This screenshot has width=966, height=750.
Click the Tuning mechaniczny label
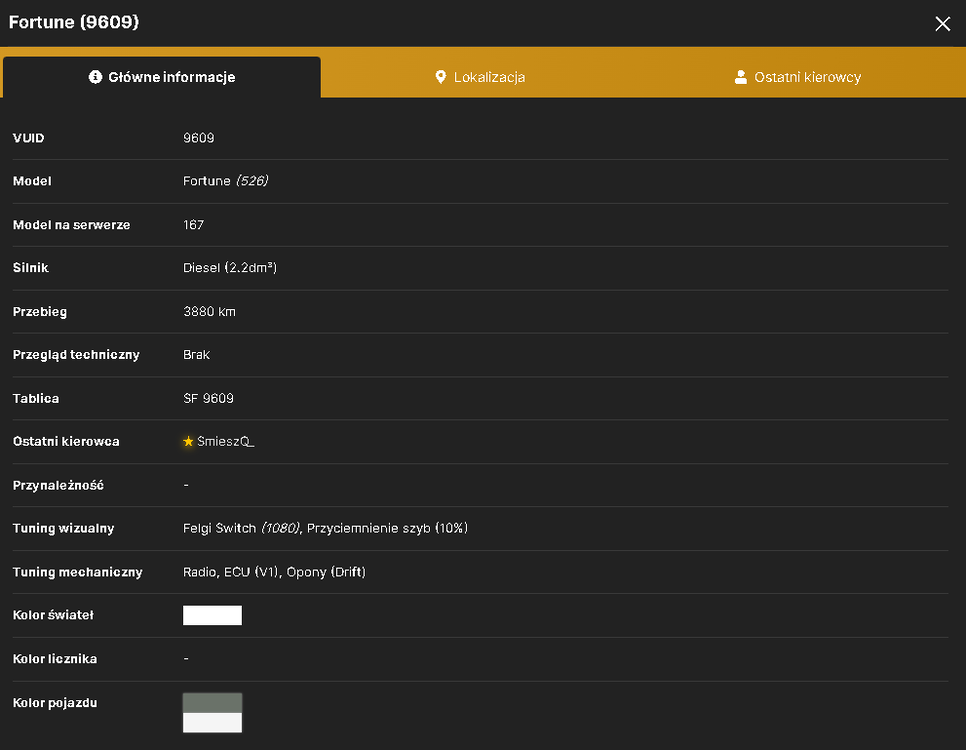pyautogui.click(x=78, y=572)
